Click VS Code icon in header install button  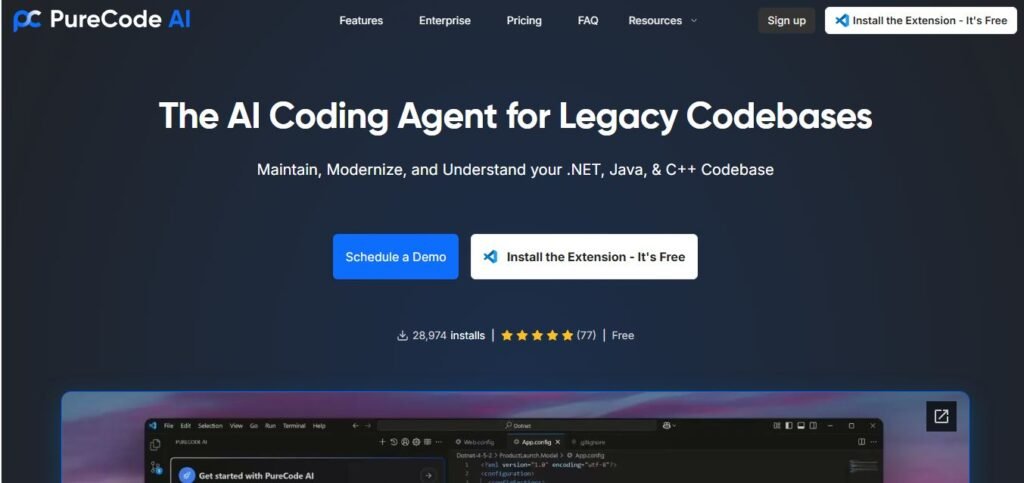842,20
